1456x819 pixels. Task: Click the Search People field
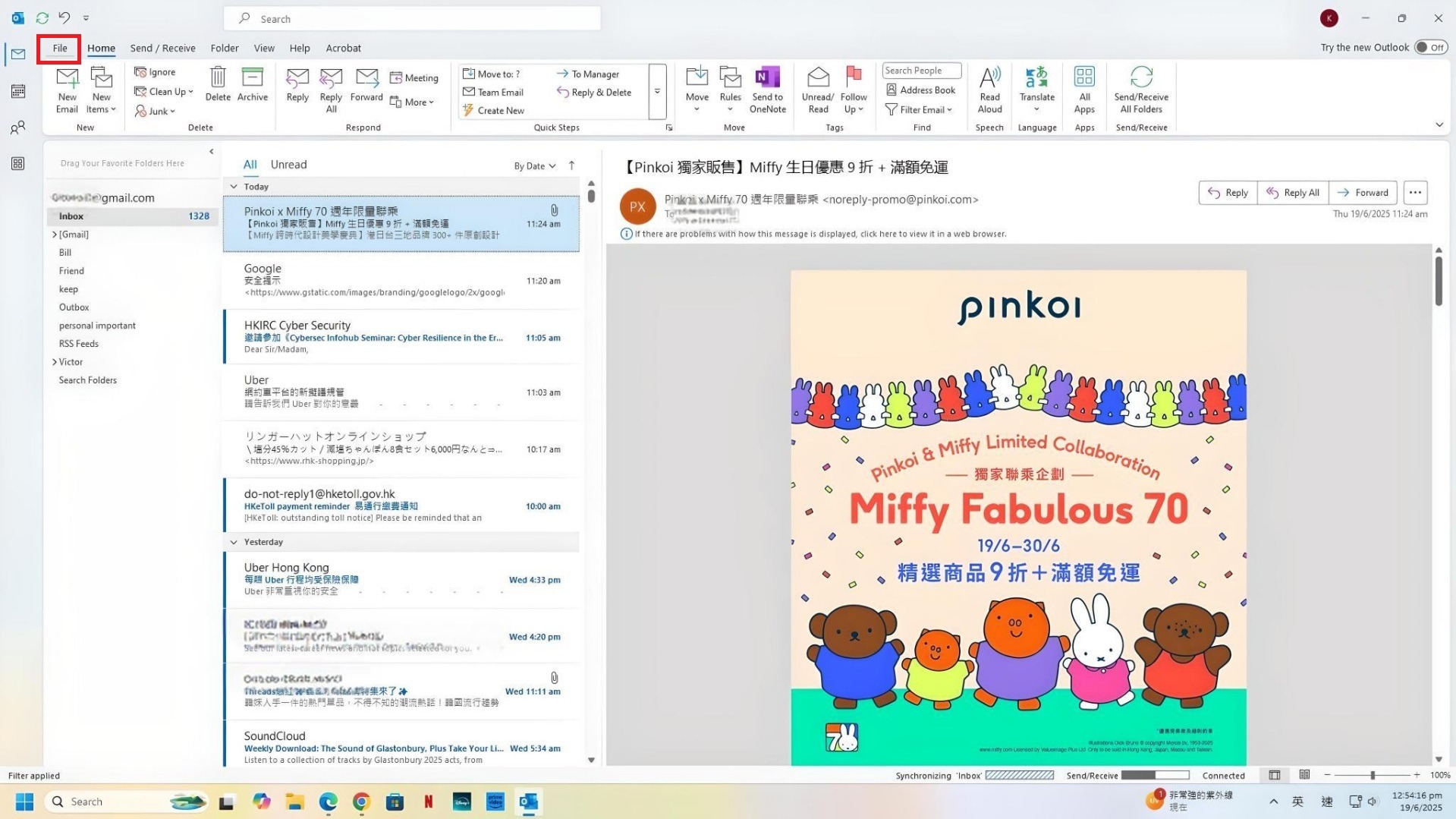click(x=921, y=71)
